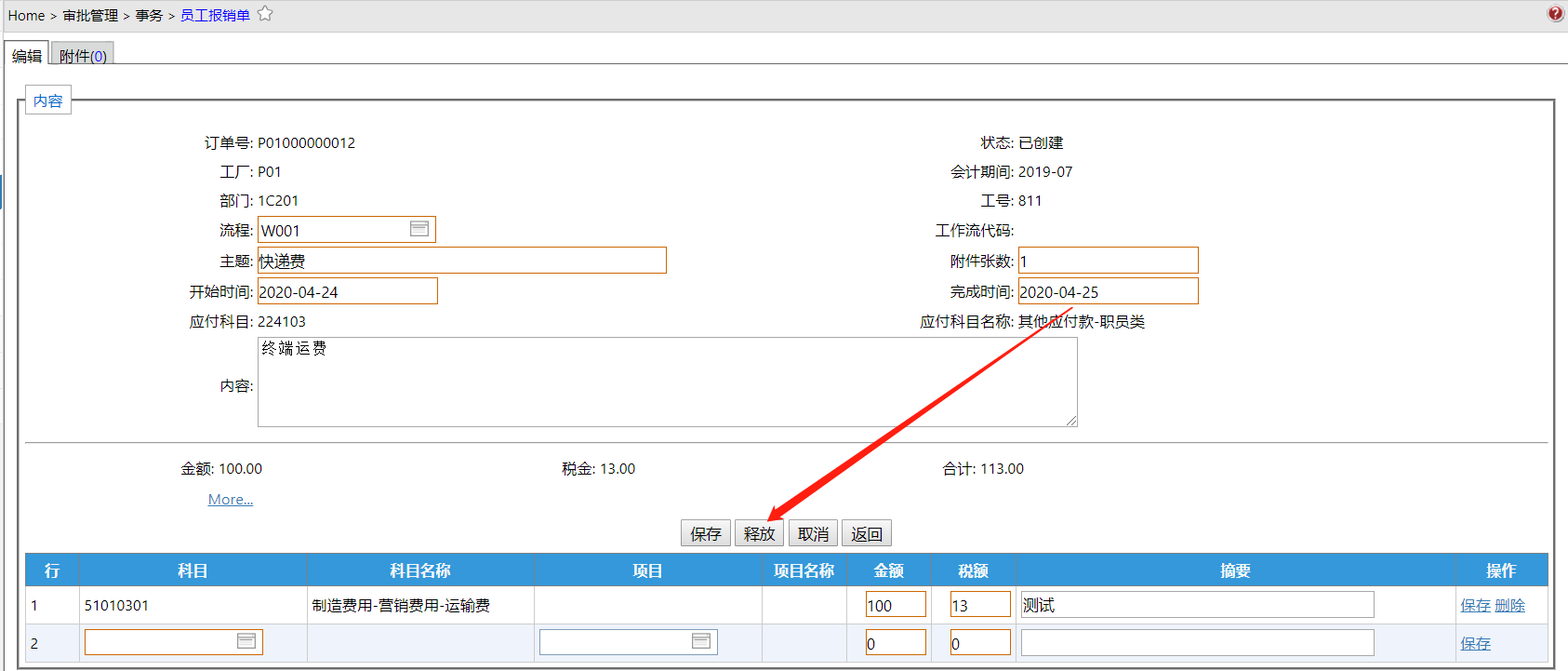Focus the 摘要 field containing 测试

tap(1197, 604)
